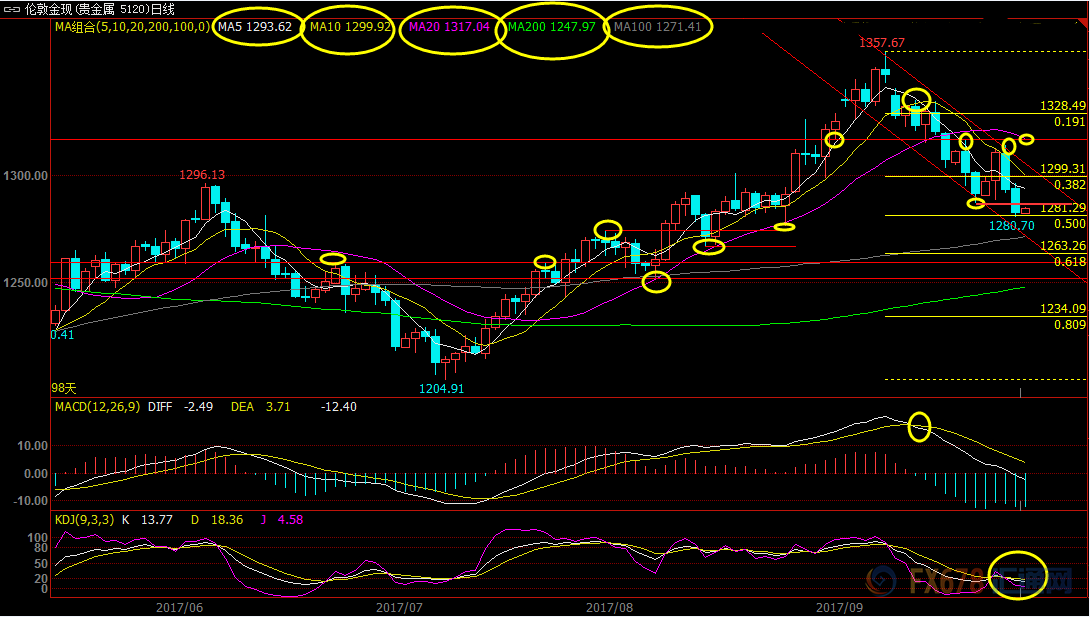Select the DIFF -2.49 reading
This screenshot has width=1090, height=617.
point(180,406)
